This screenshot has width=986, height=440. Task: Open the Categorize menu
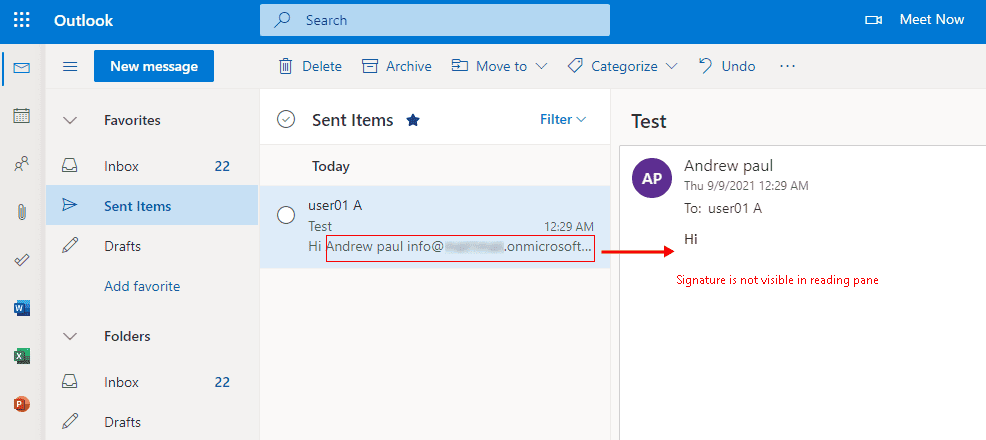(622, 66)
